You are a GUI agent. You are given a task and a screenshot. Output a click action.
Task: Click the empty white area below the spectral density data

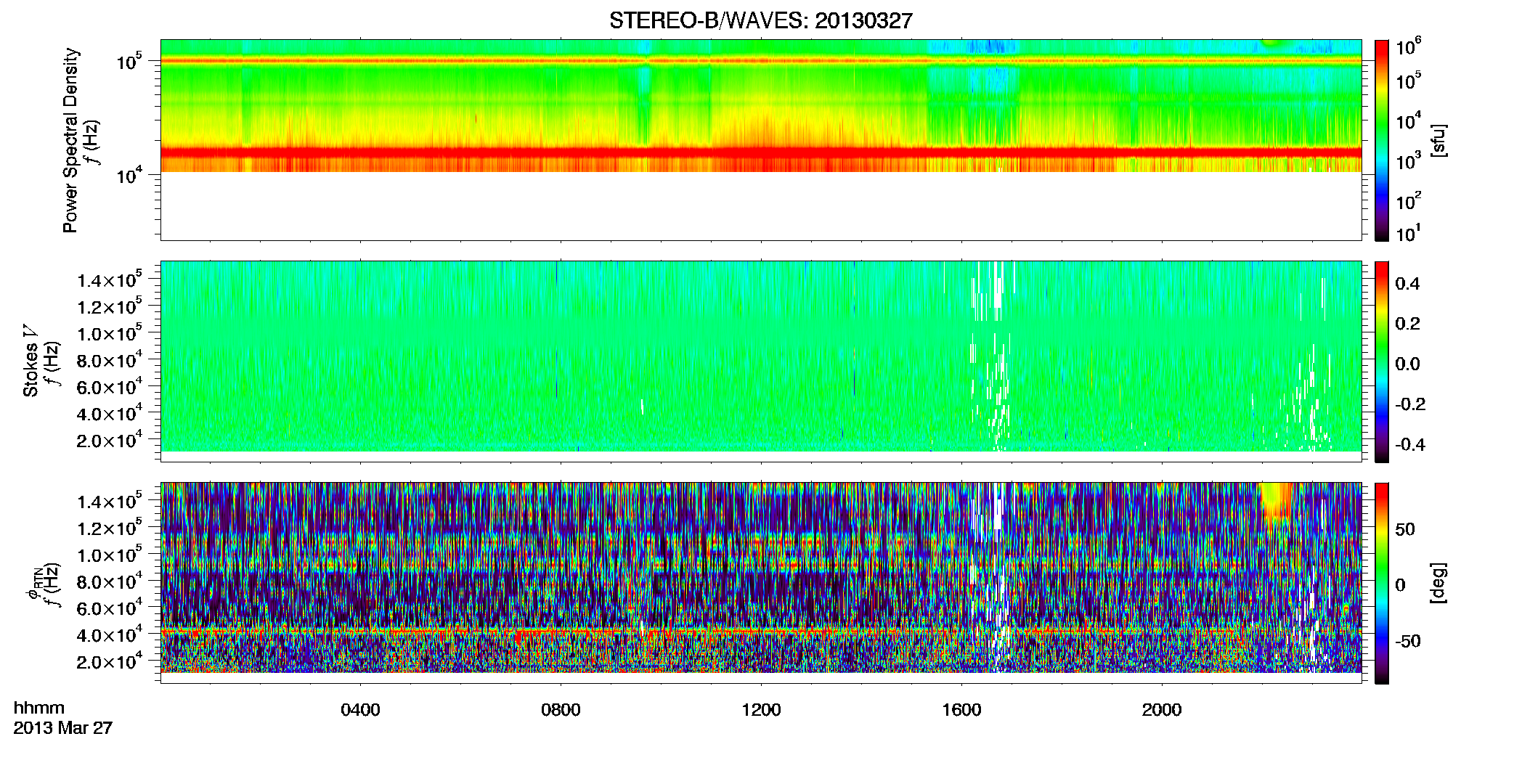(x=760, y=205)
